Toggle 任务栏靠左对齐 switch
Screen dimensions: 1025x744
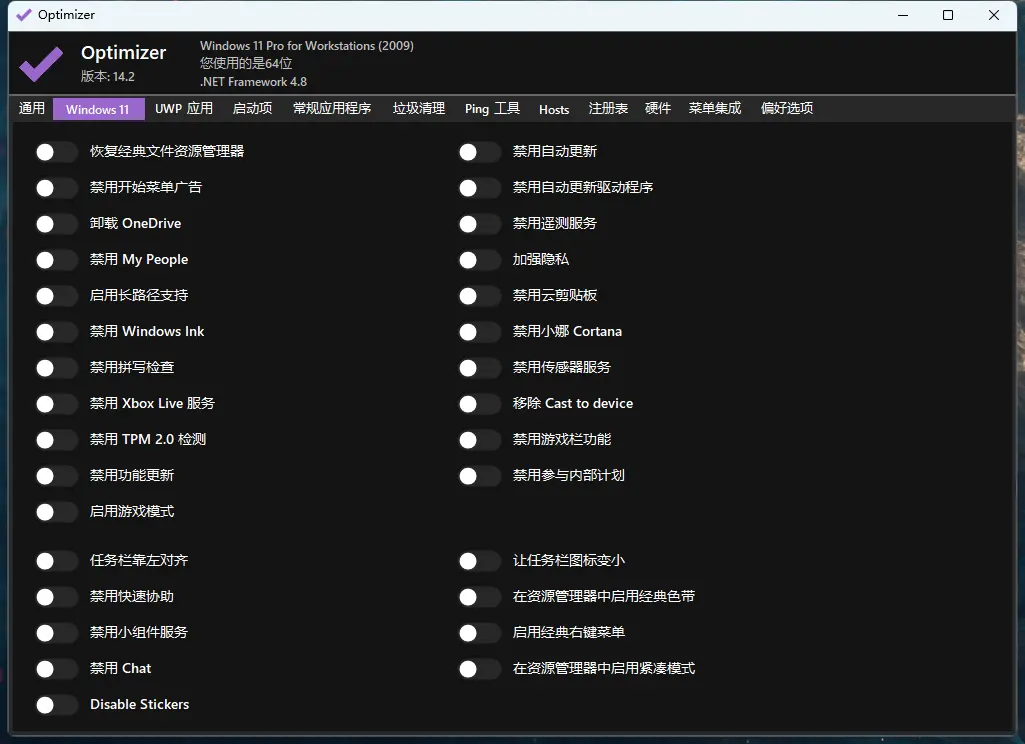[57, 561]
